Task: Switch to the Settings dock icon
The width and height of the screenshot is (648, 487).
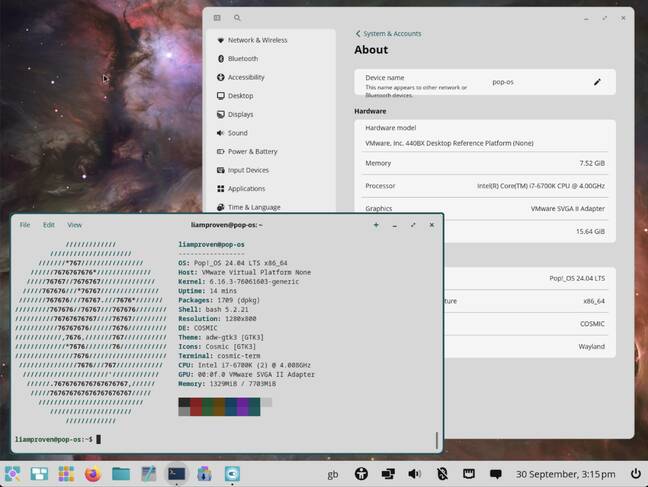Action: click(x=232, y=474)
